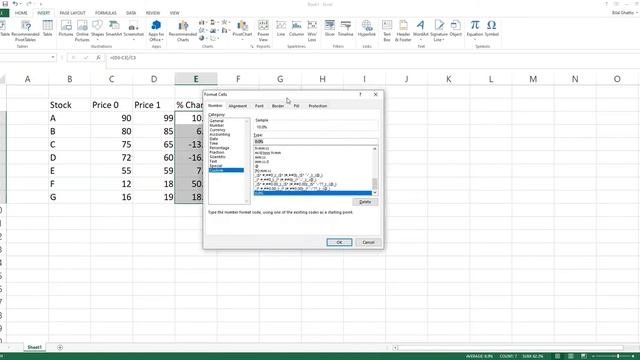Click the down arrow of the type list scrollbar
The height and width of the screenshot is (360, 640).
click(x=375, y=193)
